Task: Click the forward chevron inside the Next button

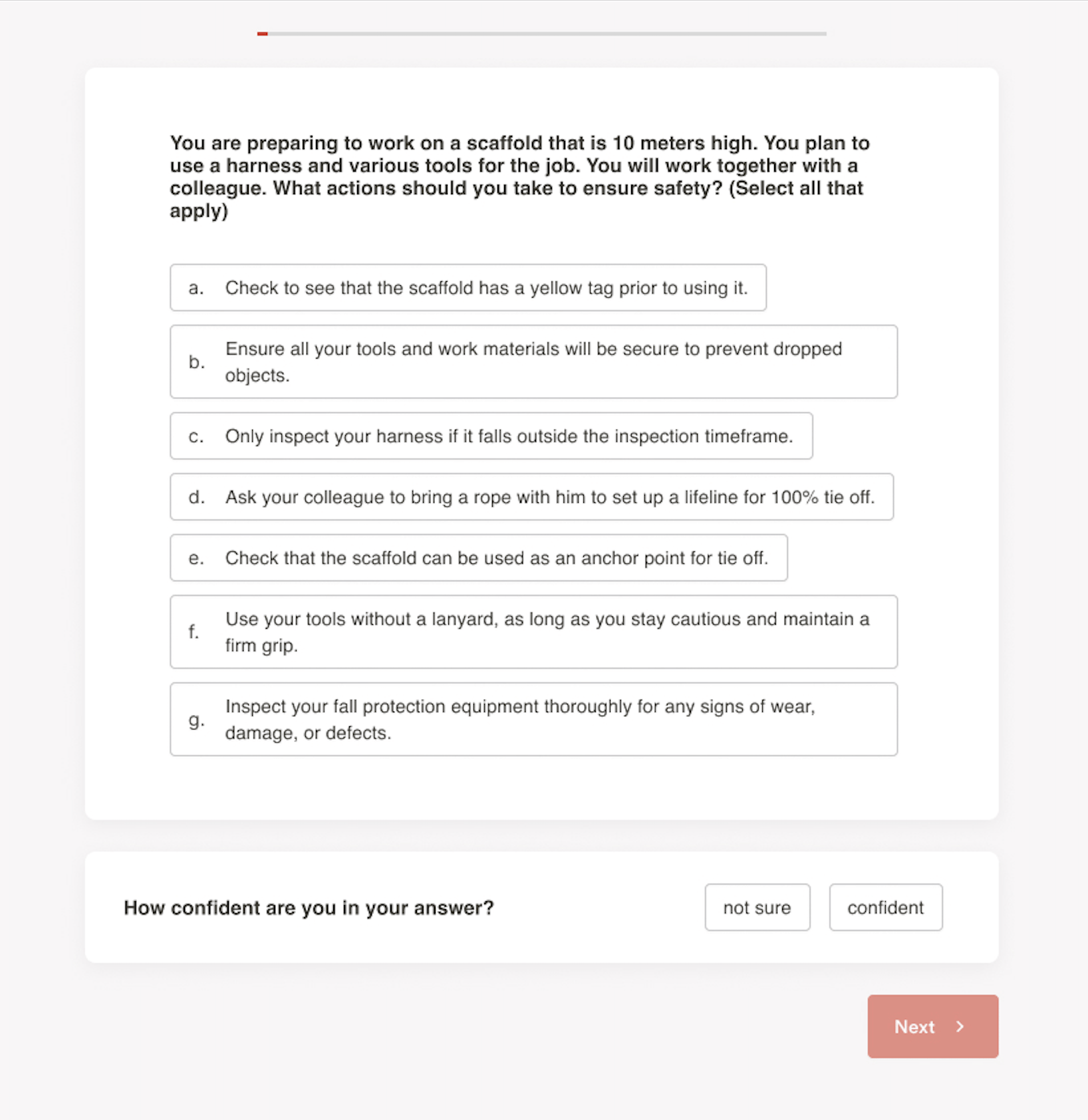Action: (x=960, y=1027)
